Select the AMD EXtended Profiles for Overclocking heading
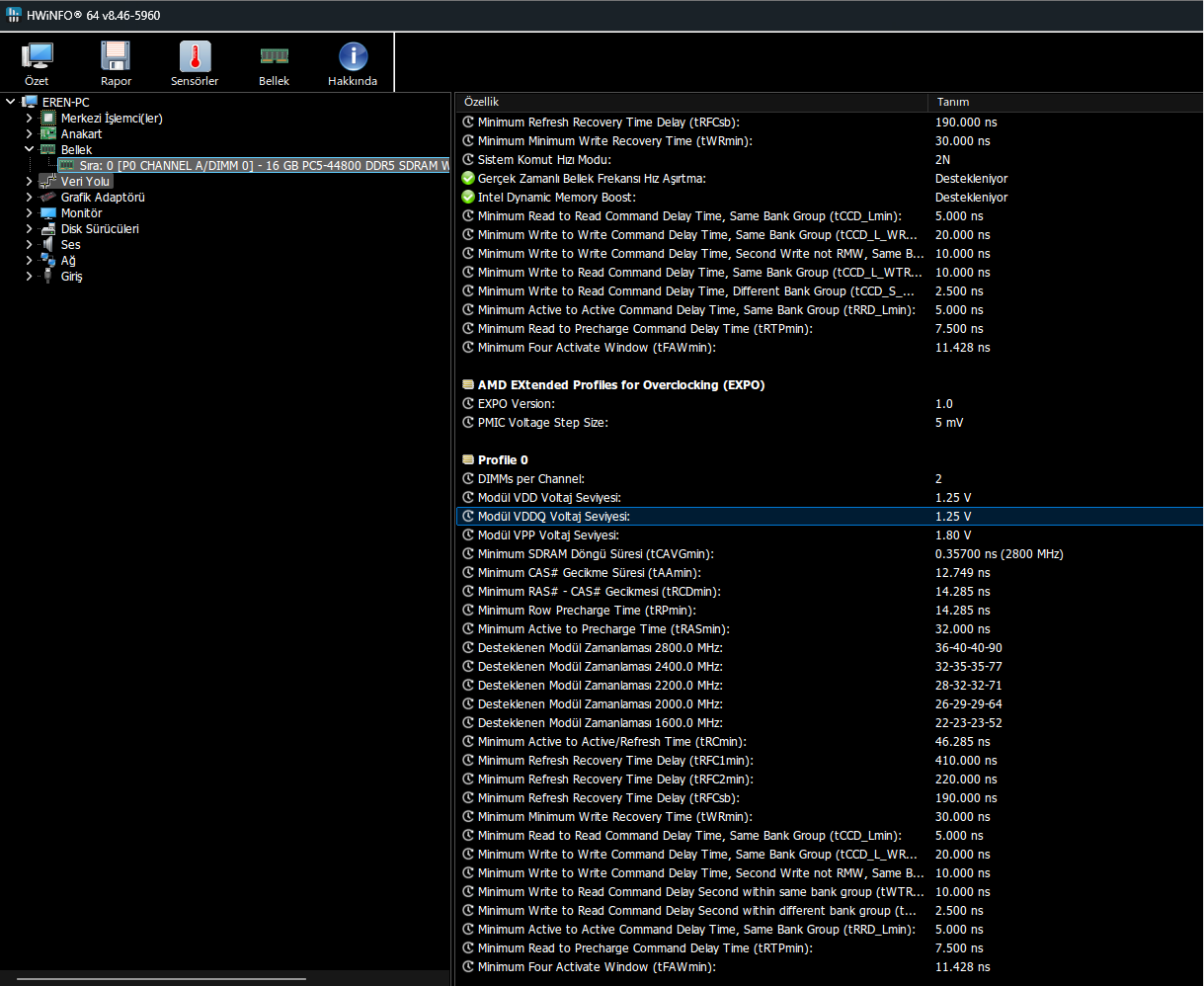 [621, 384]
